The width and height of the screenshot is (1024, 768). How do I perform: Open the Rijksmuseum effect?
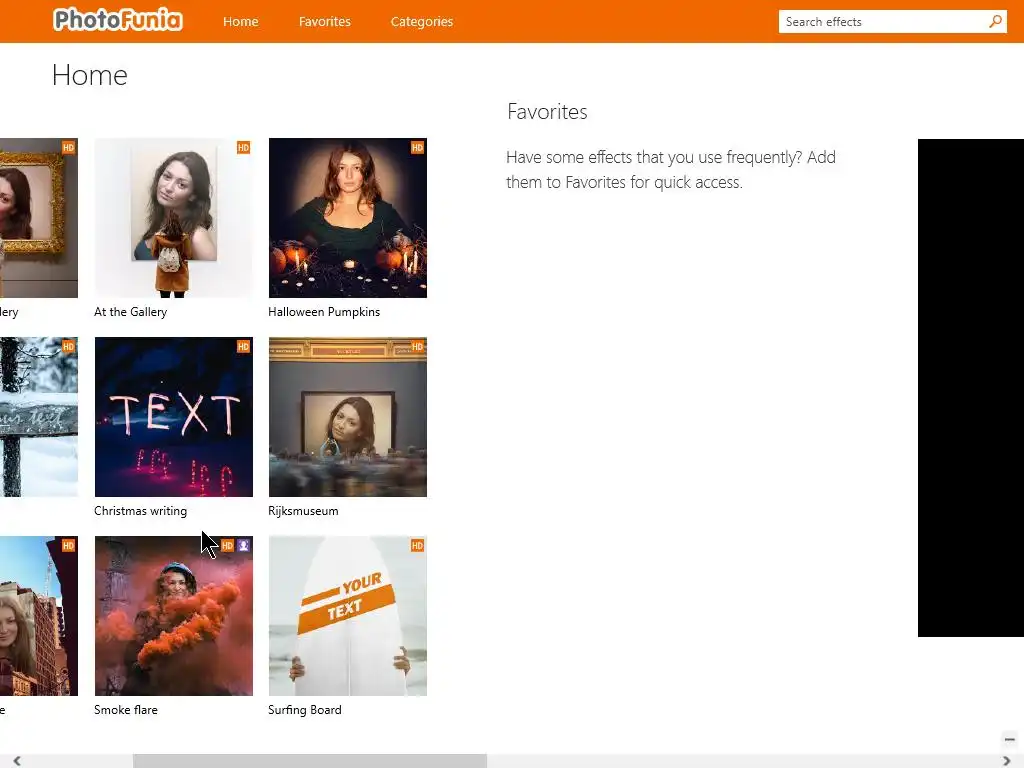tap(347, 417)
